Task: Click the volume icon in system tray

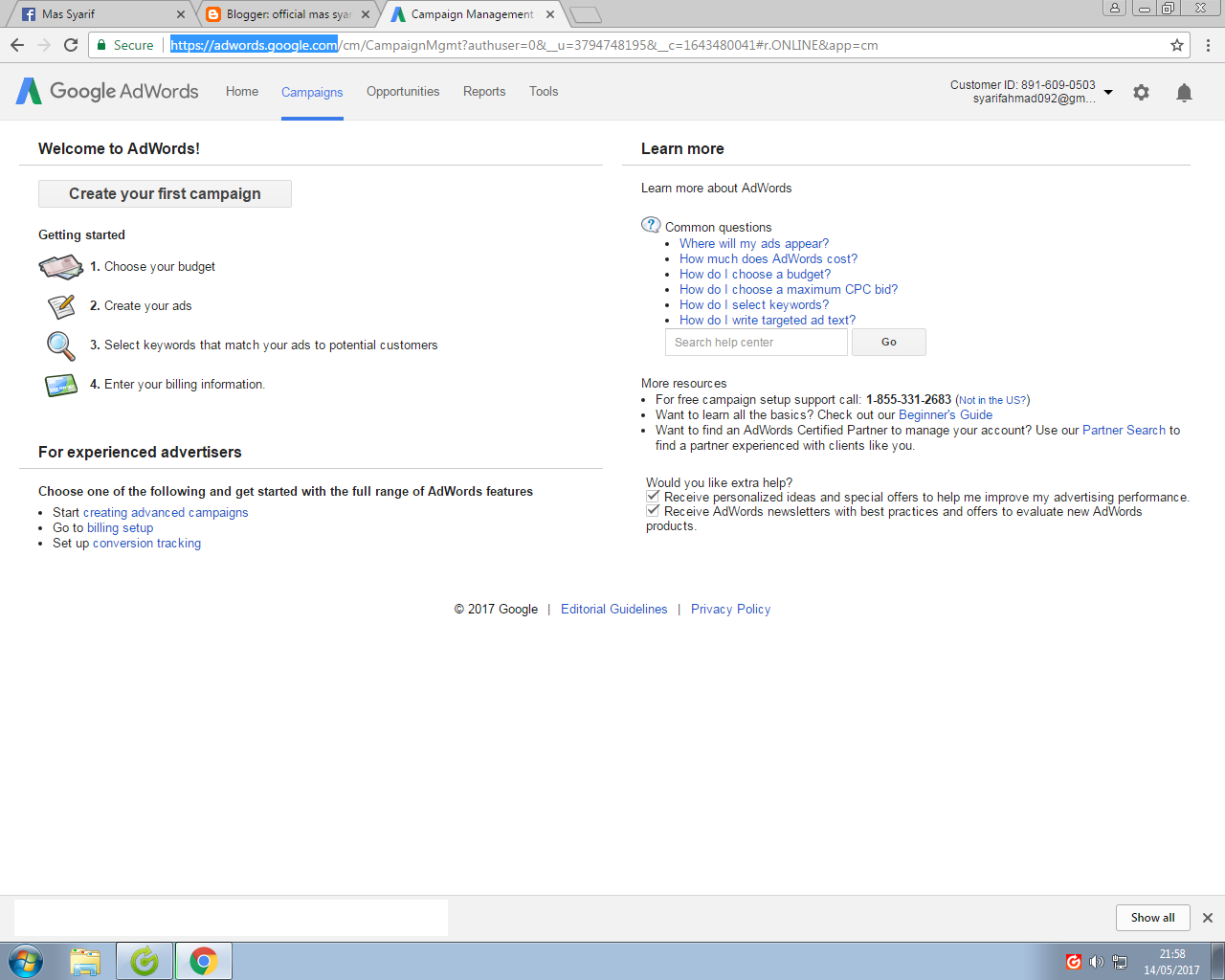Action: tap(1097, 962)
